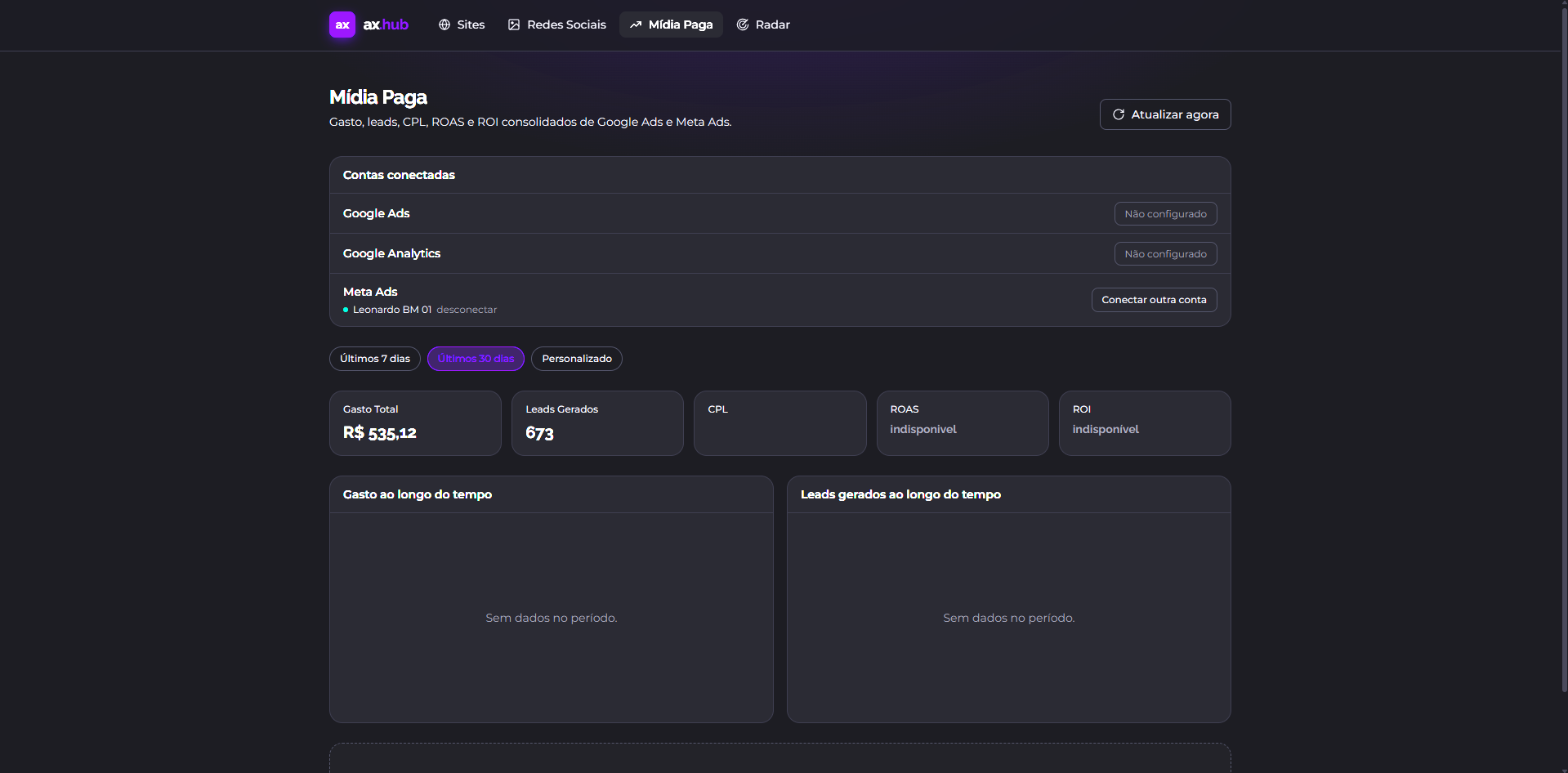Screen dimensions: 1568x773
Task: Click Não configurado for Google Analytics
Action: [1165, 253]
